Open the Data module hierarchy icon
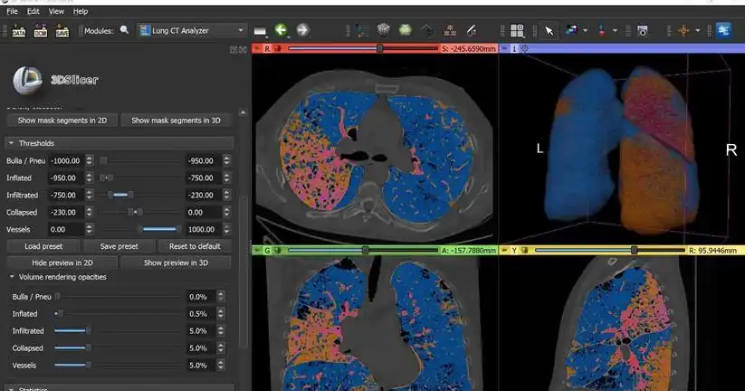Screen dimensions: 749x391 363,31
